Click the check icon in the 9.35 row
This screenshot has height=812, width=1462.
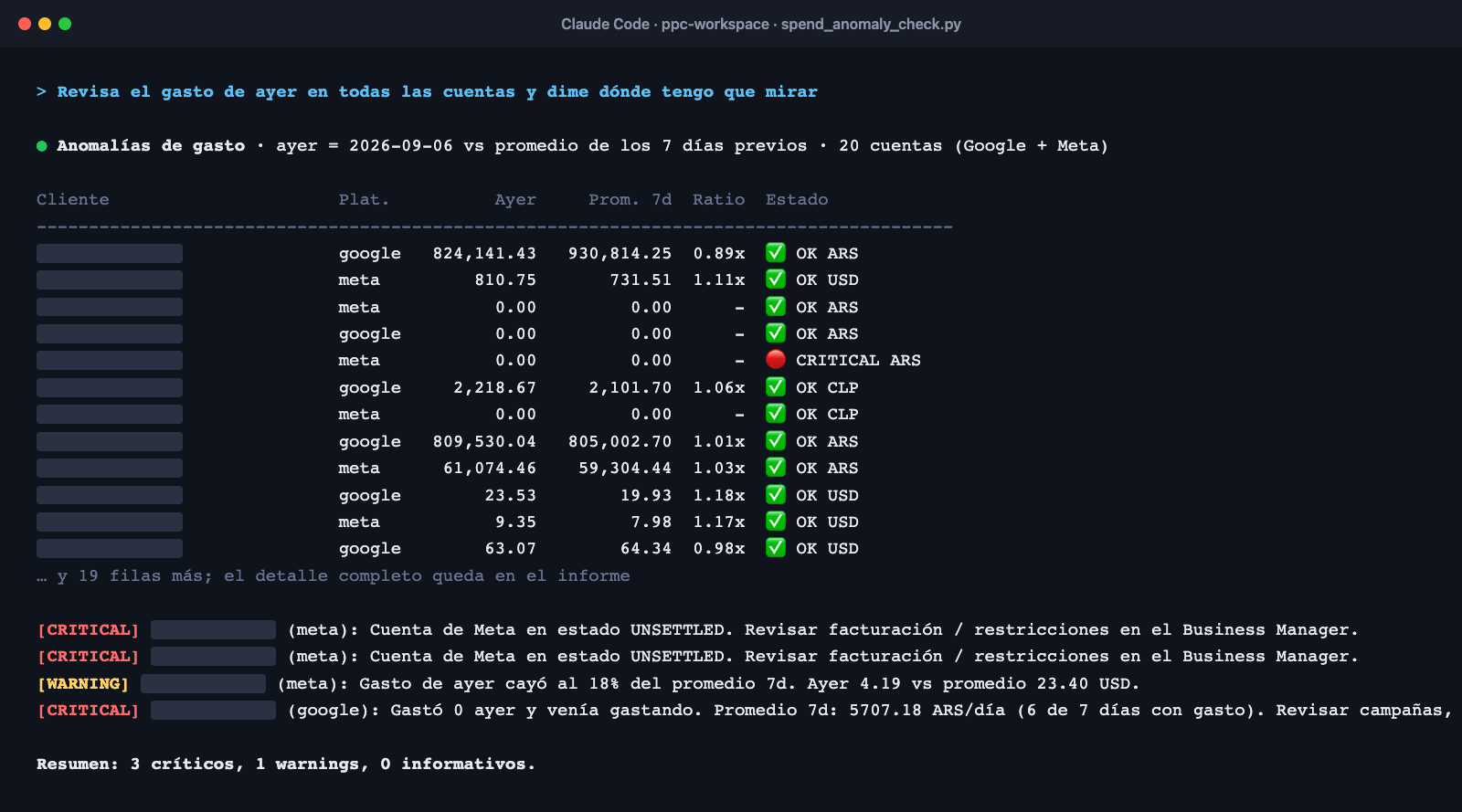click(776, 522)
